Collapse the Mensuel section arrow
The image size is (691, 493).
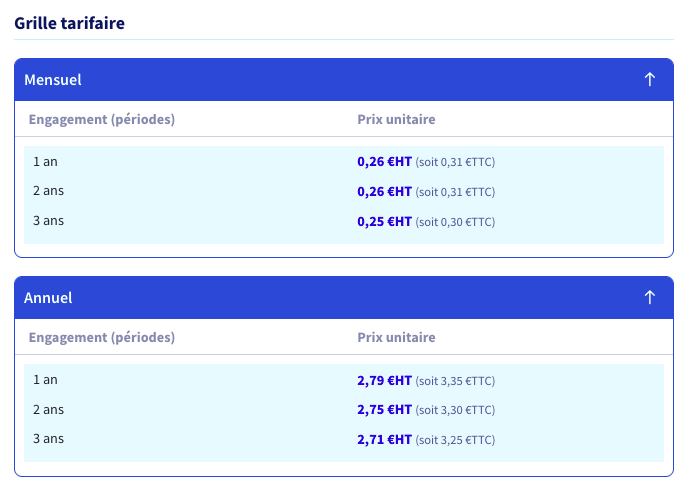[x=650, y=80]
